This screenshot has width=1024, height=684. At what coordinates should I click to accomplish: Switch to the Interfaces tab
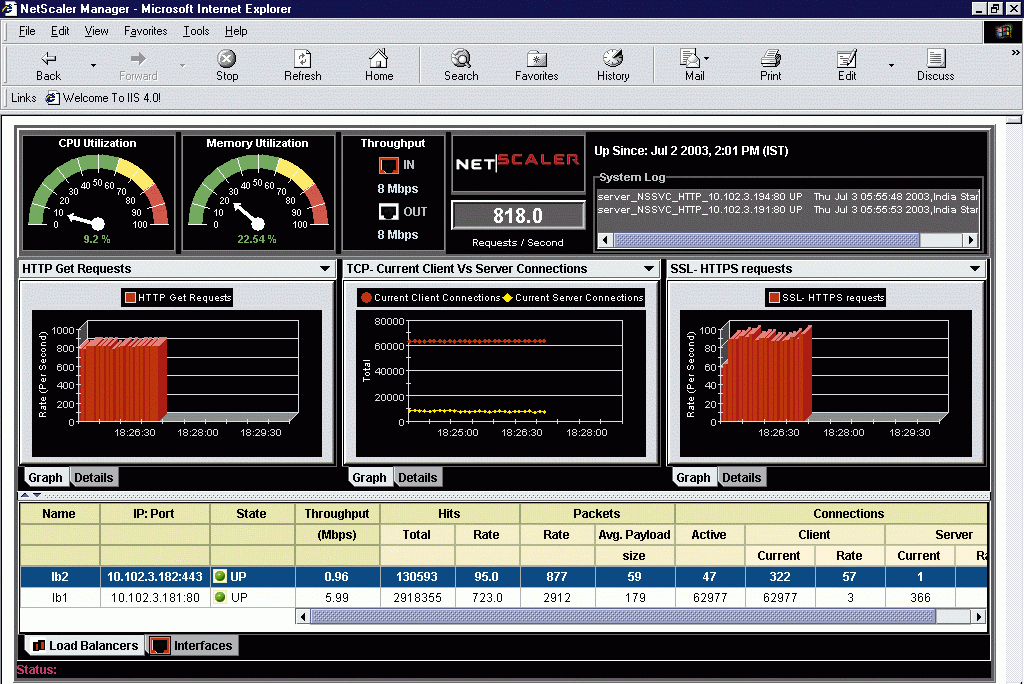[x=193, y=645]
